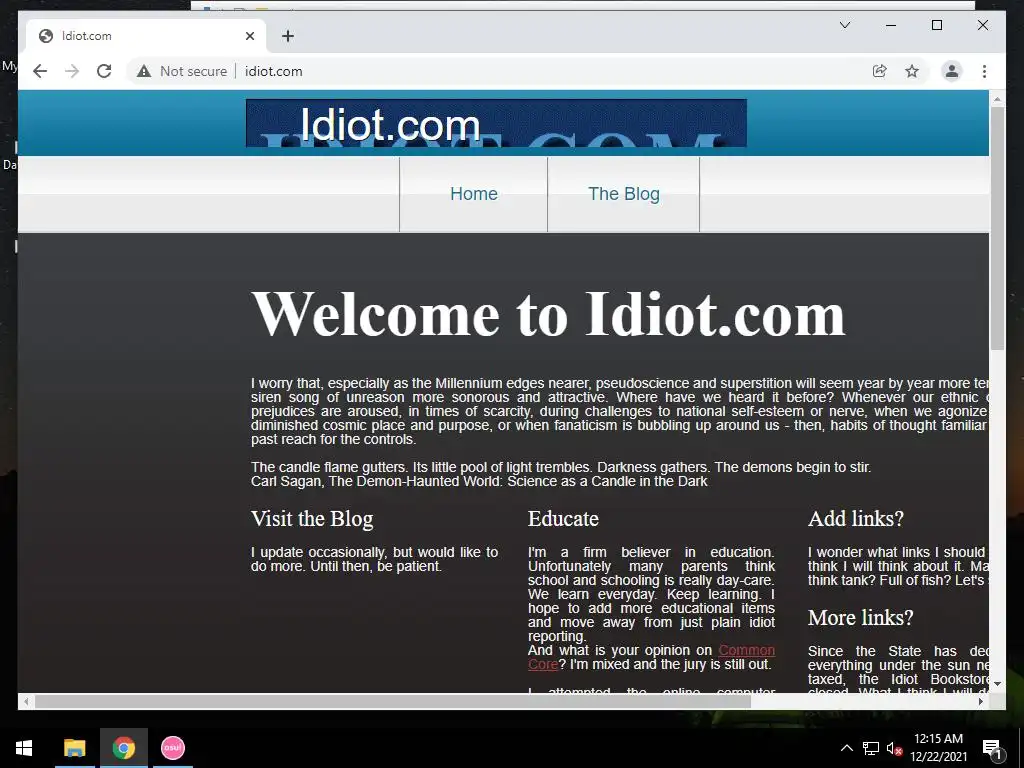Image resolution: width=1024 pixels, height=768 pixels.
Task: Open The Blog navigation item
Action: point(624,194)
